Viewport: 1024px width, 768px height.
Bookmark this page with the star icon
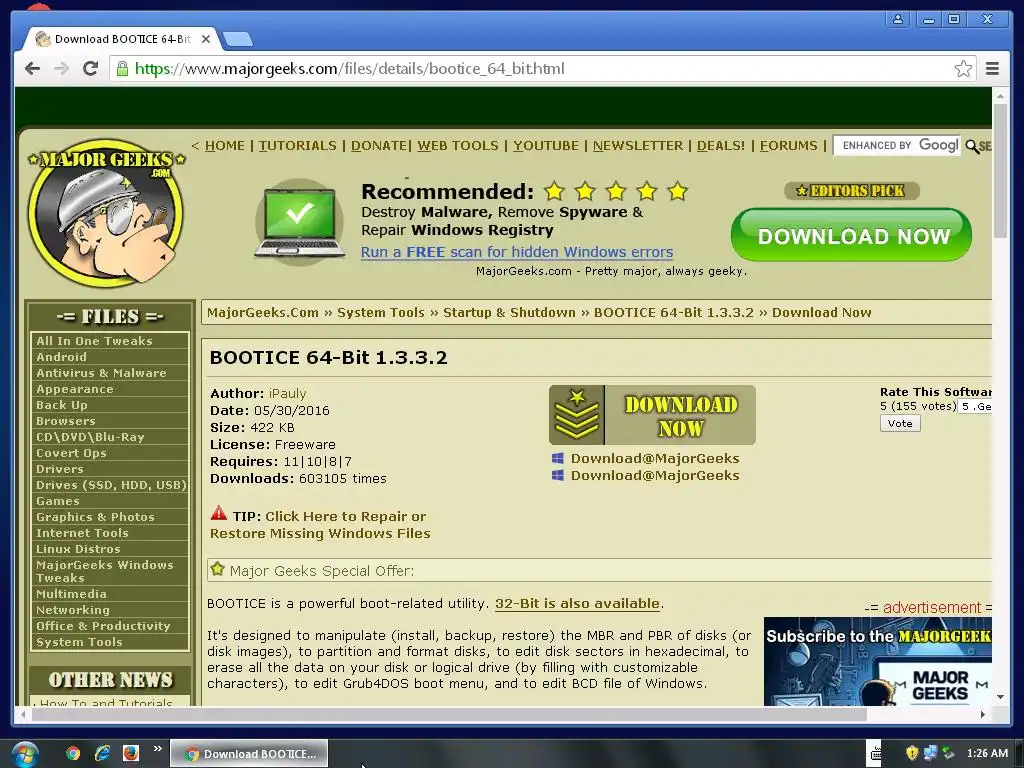tap(963, 69)
